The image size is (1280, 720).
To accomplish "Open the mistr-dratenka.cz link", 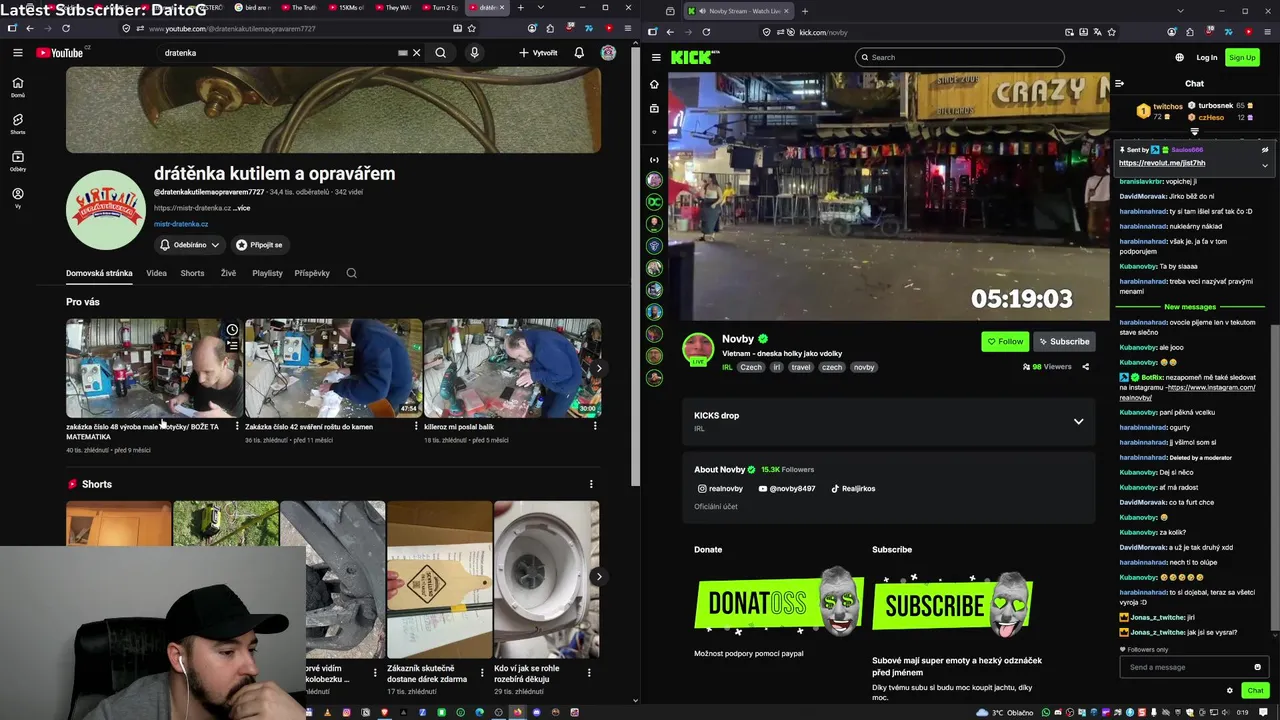I will pyautogui.click(x=181, y=224).
